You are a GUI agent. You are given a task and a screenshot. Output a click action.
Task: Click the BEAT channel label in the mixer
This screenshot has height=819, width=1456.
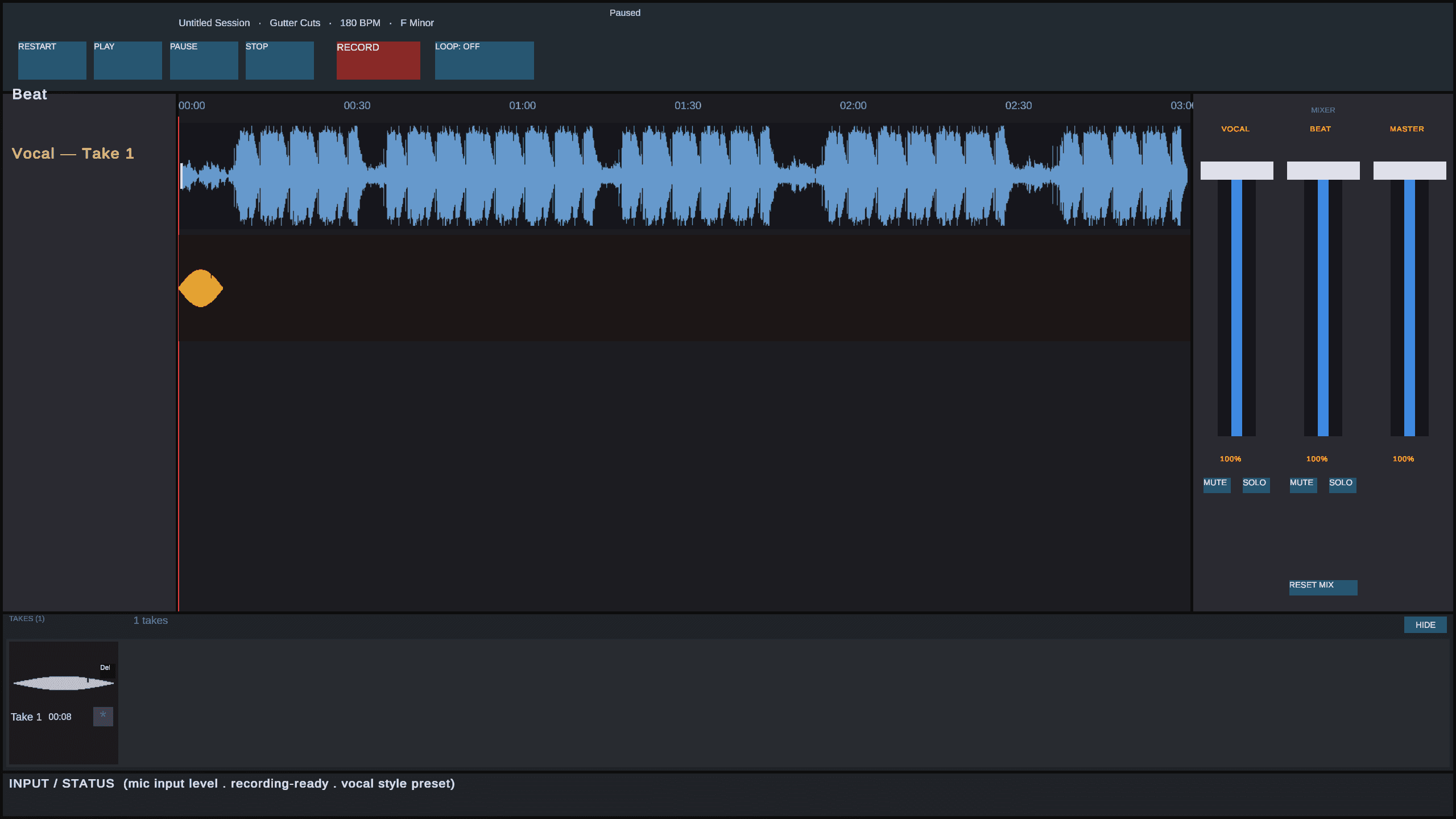[x=1320, y=129]
